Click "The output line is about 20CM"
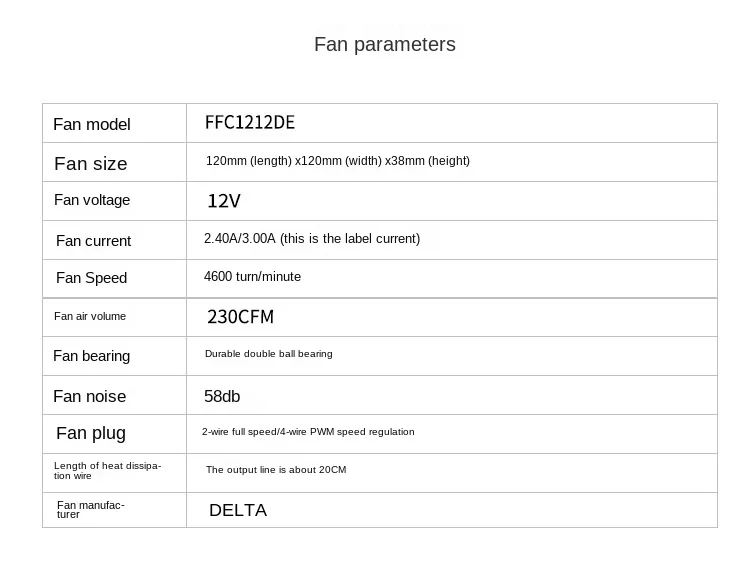Viewport: 750px width, 565px height. (276, 470)
